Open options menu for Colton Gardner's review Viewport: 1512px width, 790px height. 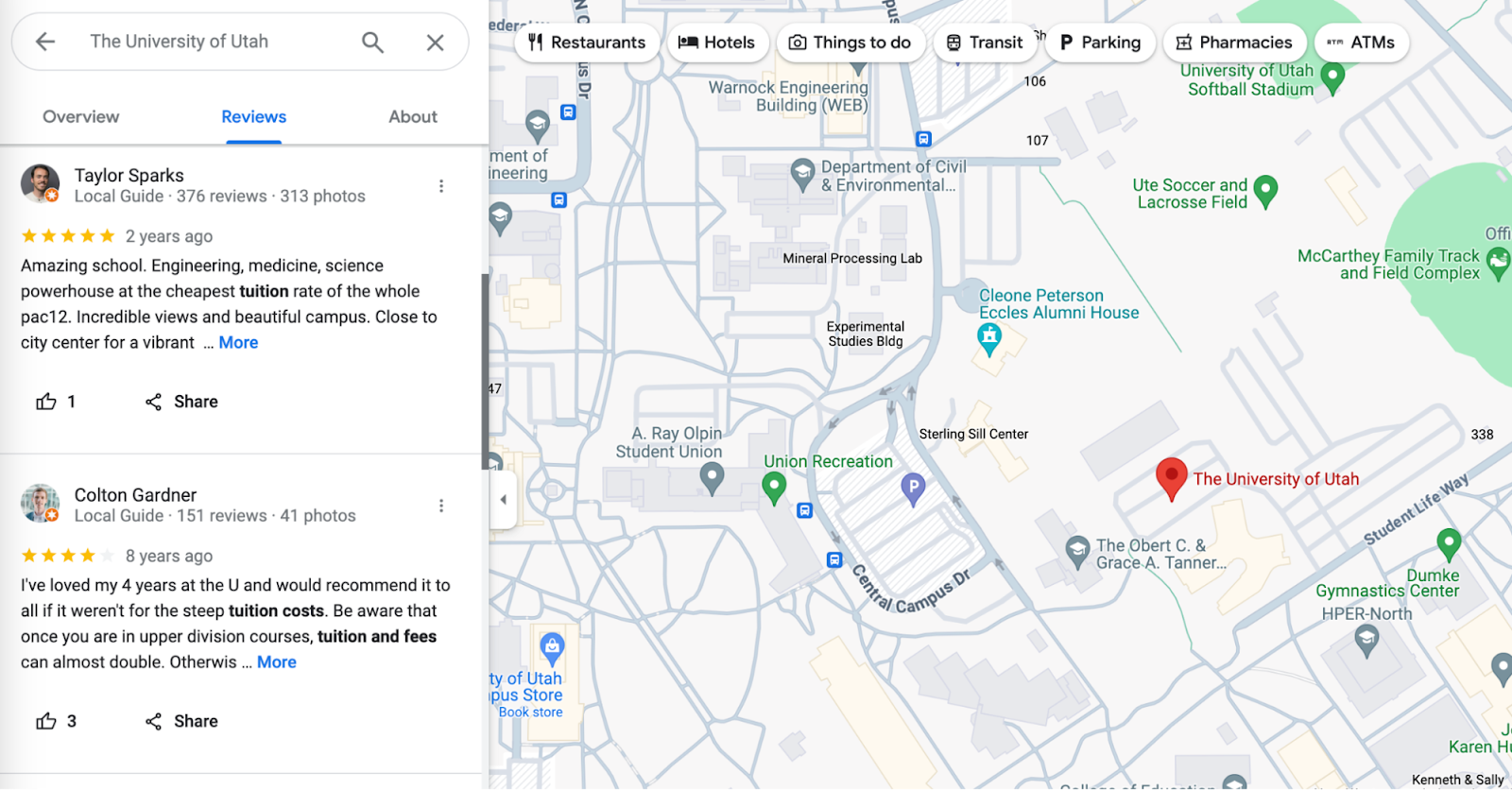click(441, 506)
